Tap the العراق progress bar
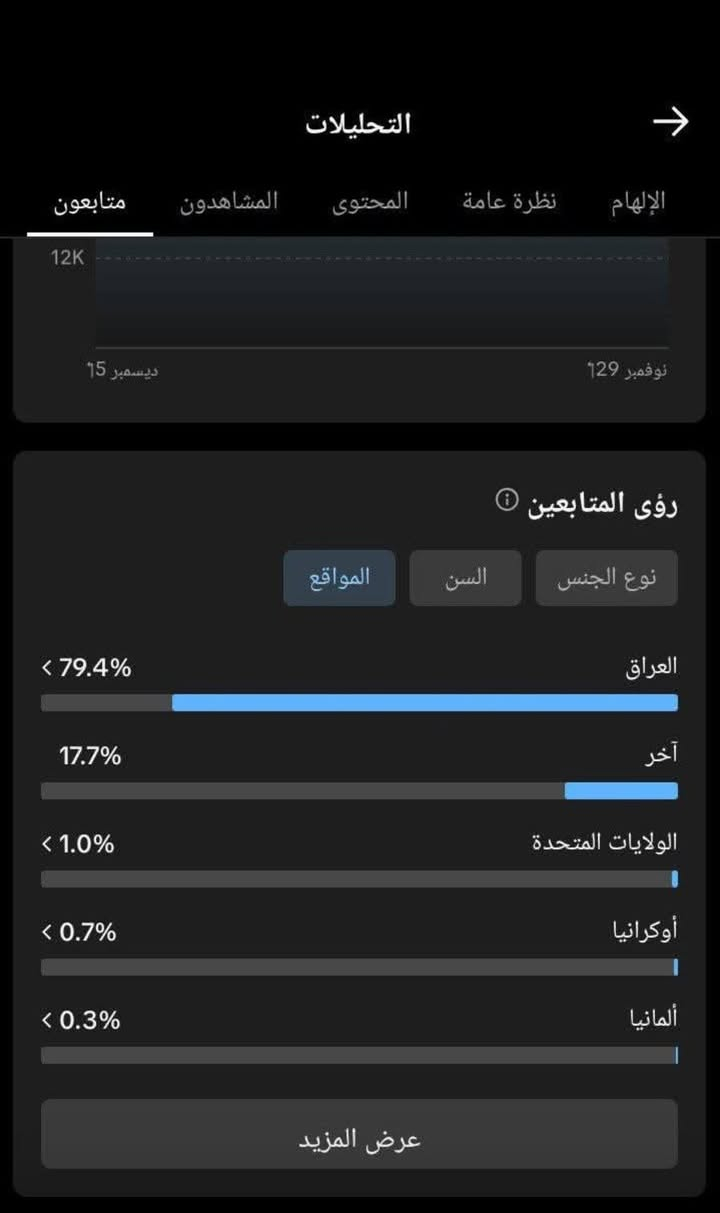This screenshot has width=720, height=1213. 358,703
